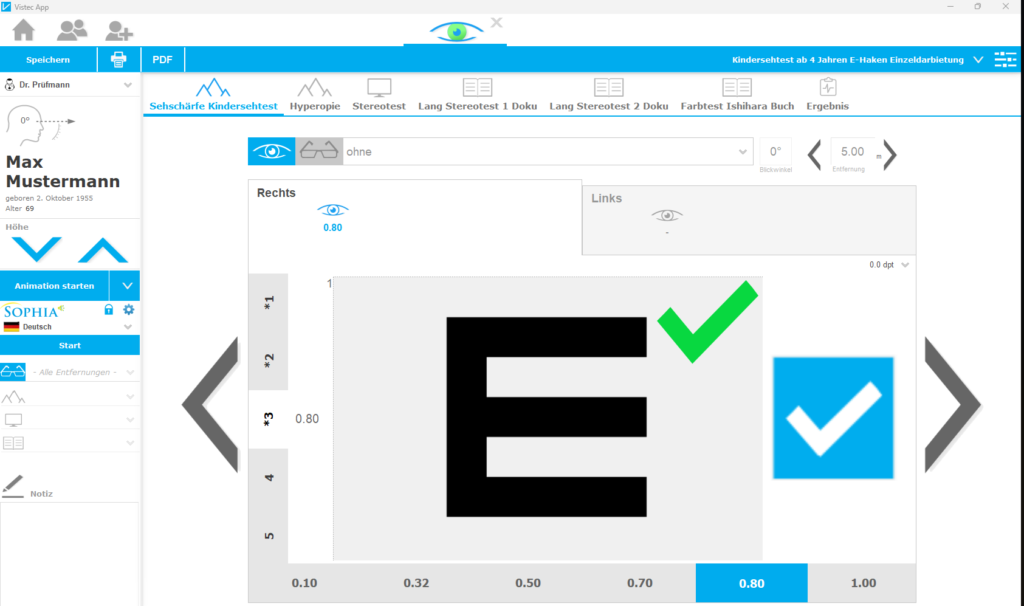Screen dimensions: 1024x606
Task: Open the patient list icon
Action: [72, 30]
